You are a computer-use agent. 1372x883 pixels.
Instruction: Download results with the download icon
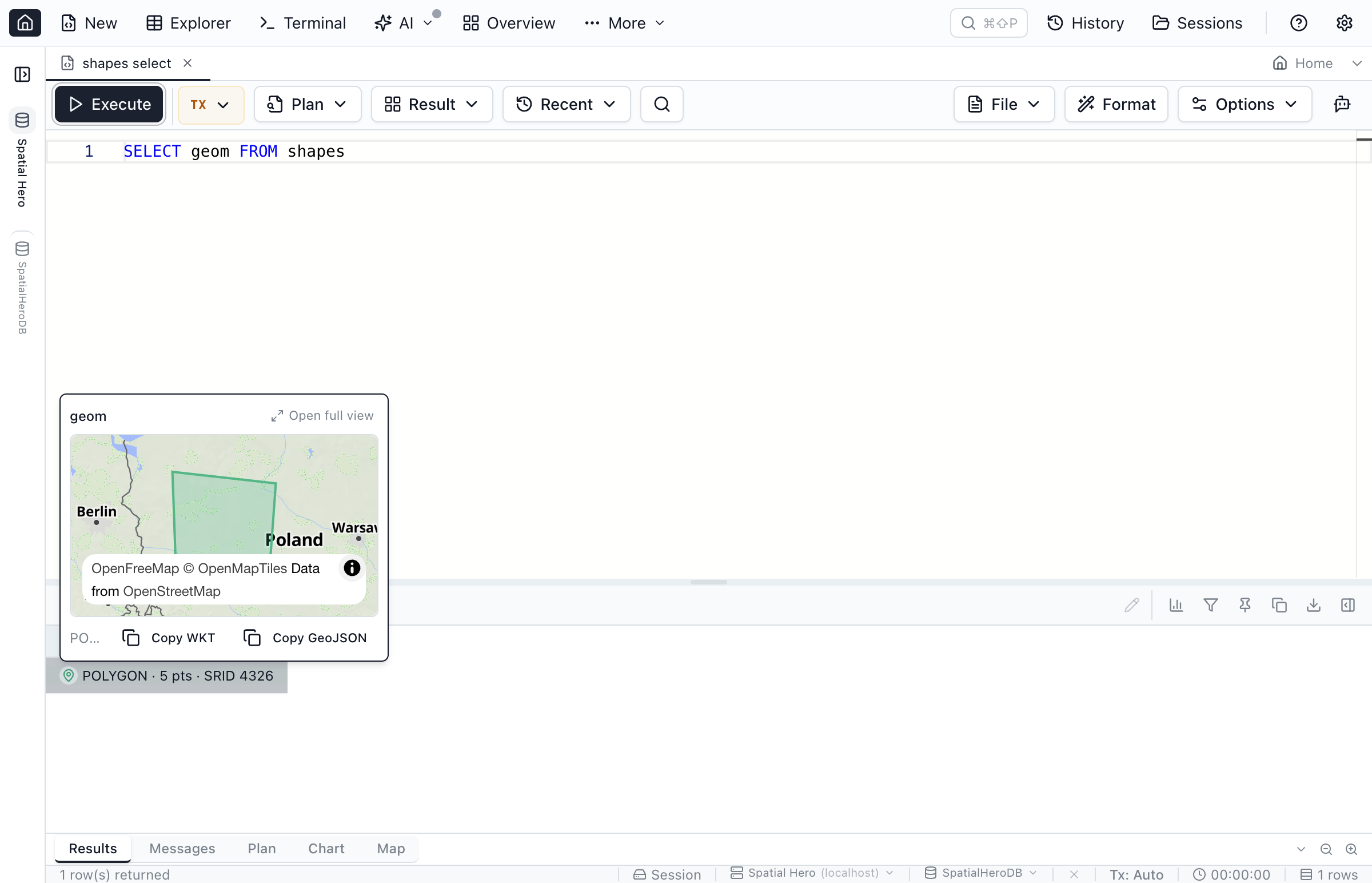pyautogui.click(x=1313, y=605)
